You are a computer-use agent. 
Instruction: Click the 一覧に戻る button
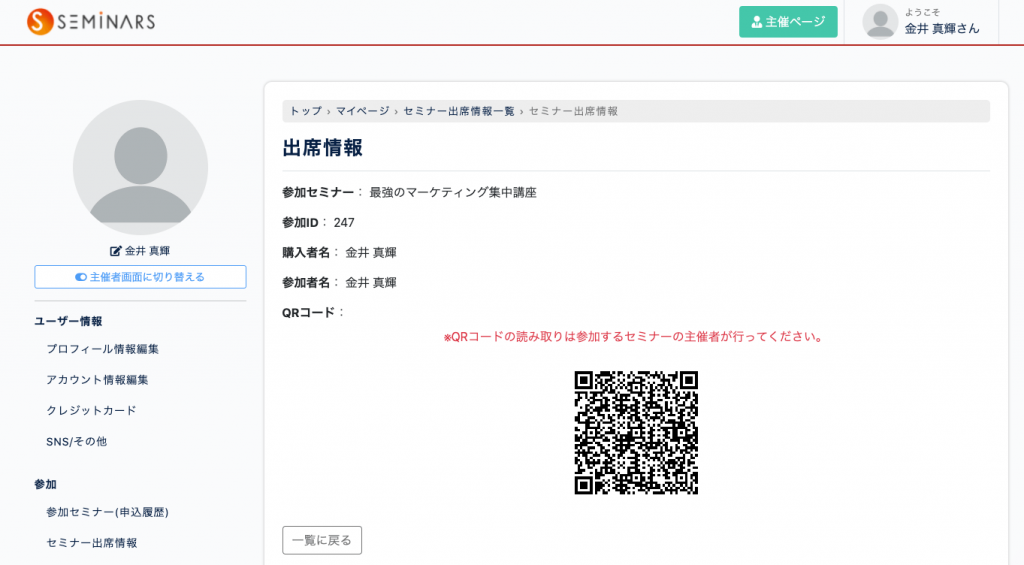point(322,540)
